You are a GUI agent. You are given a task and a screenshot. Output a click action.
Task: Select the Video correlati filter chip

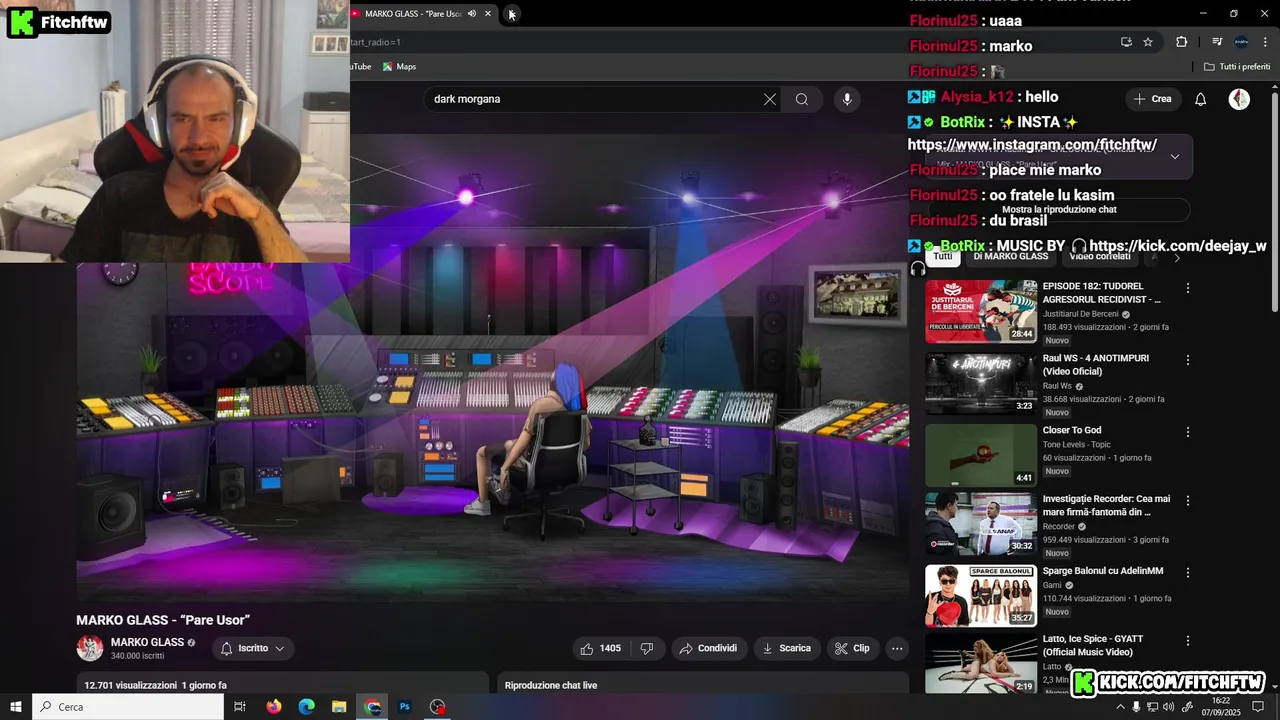(x=1100, y=257)
